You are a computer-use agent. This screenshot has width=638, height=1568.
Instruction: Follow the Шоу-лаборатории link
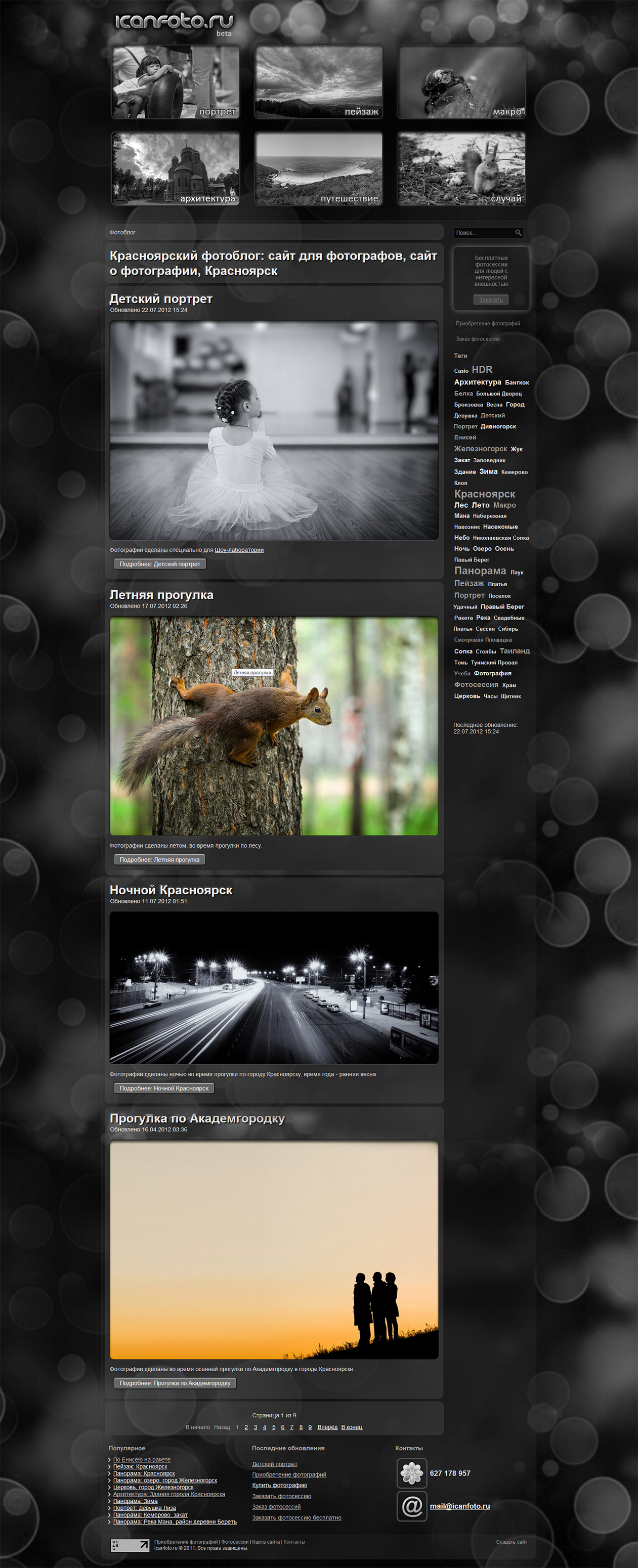point(239,550)
